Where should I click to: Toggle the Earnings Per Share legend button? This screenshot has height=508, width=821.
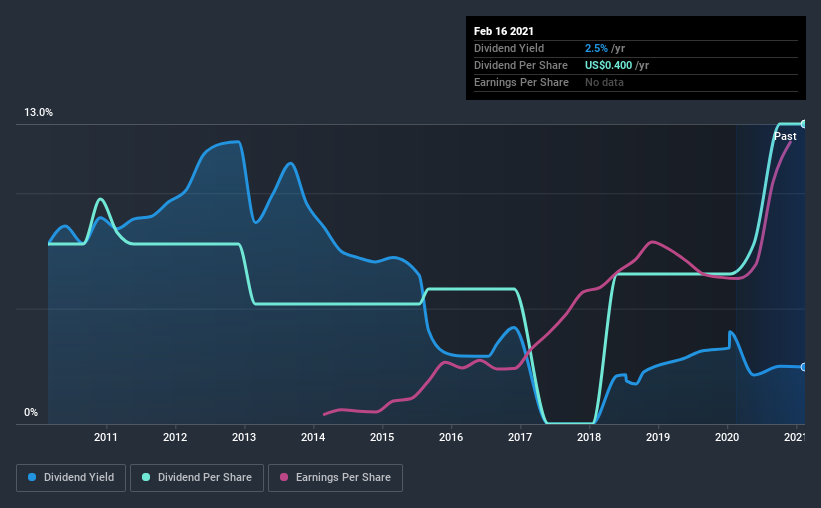pos(335,478)
